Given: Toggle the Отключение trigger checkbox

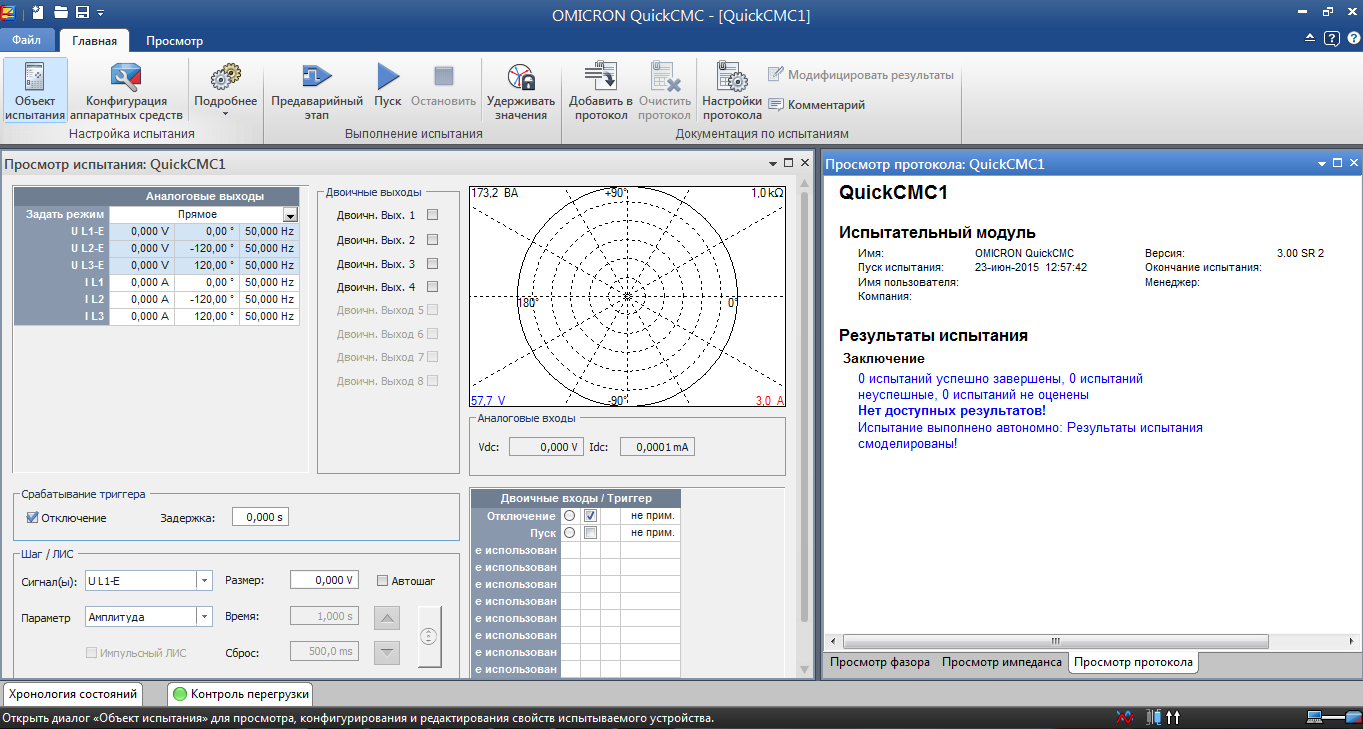Looking at the screenshot, I should 33,518.
